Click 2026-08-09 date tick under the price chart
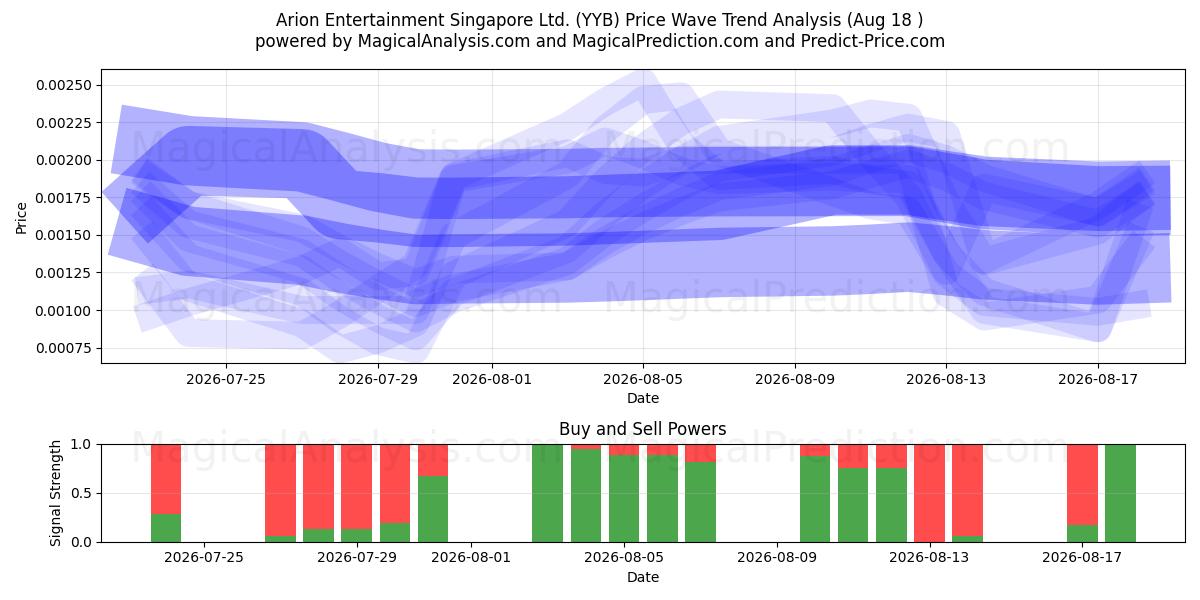 [x=795, y=379]
